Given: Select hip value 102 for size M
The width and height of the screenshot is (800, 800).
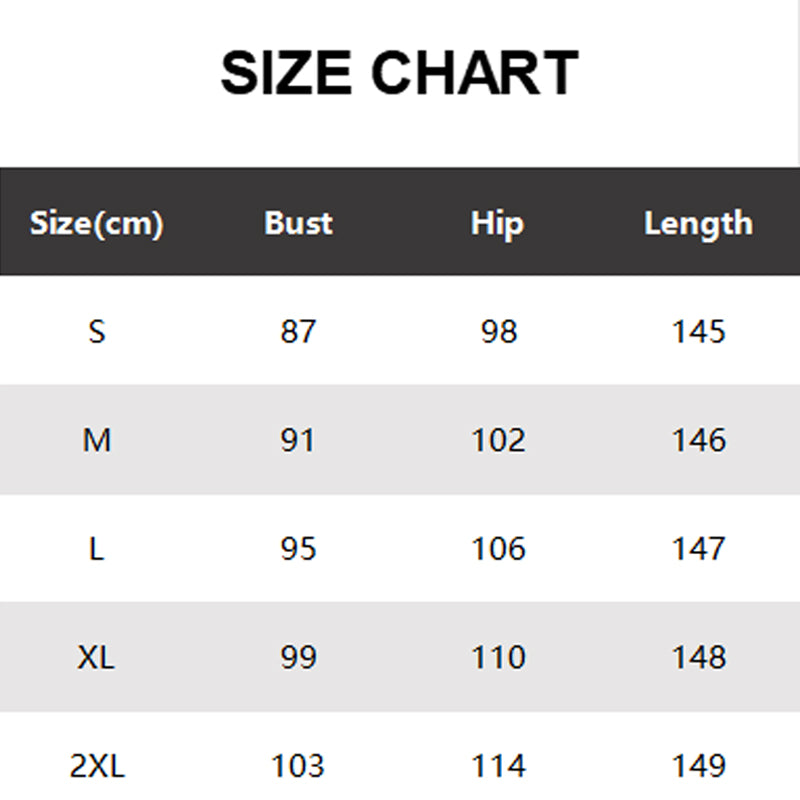Looking at the screenshot, I should tap(498, 440).
